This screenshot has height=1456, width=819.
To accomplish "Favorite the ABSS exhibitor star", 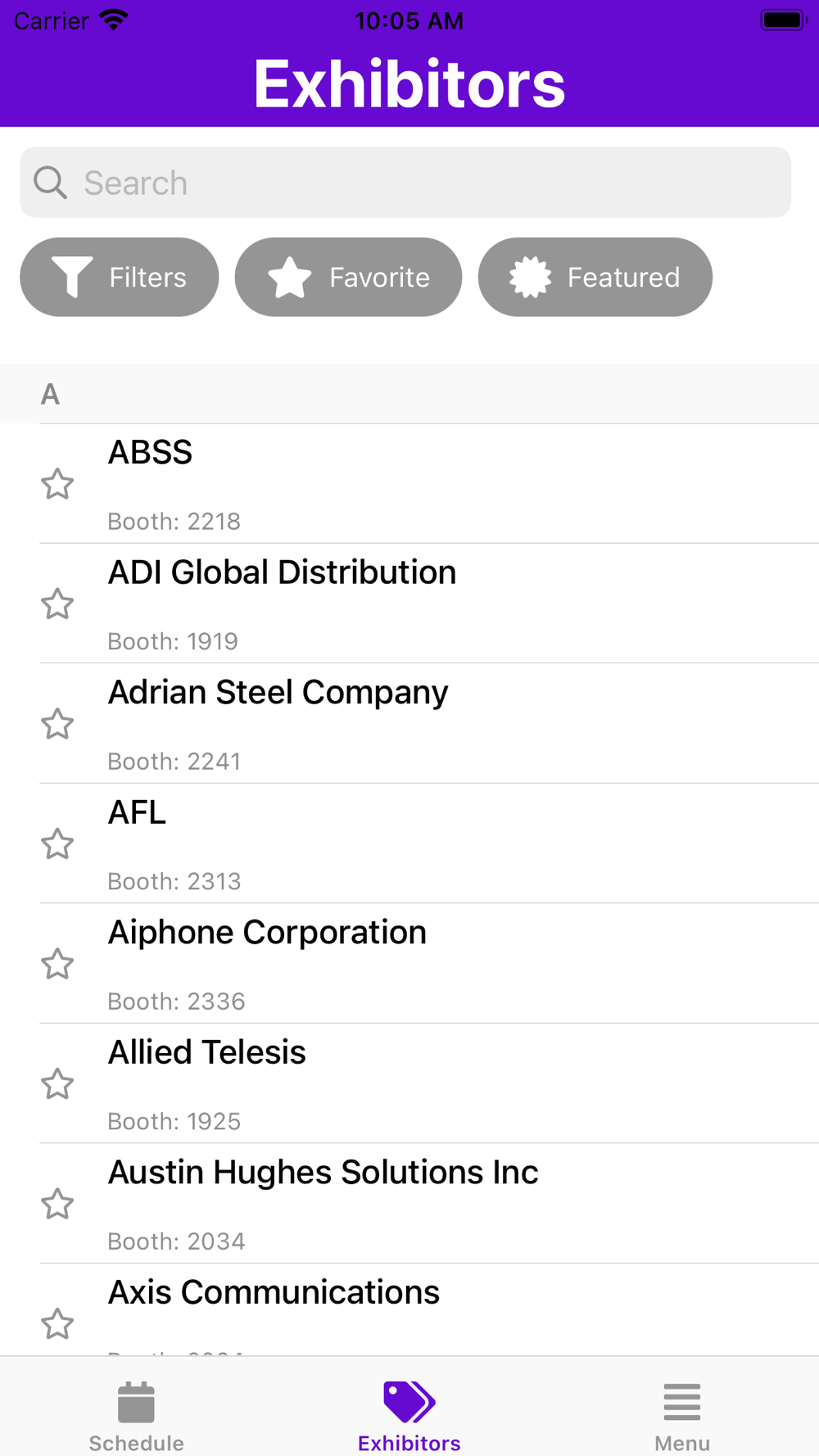I will pyautogui.click(x=57, y=484).
